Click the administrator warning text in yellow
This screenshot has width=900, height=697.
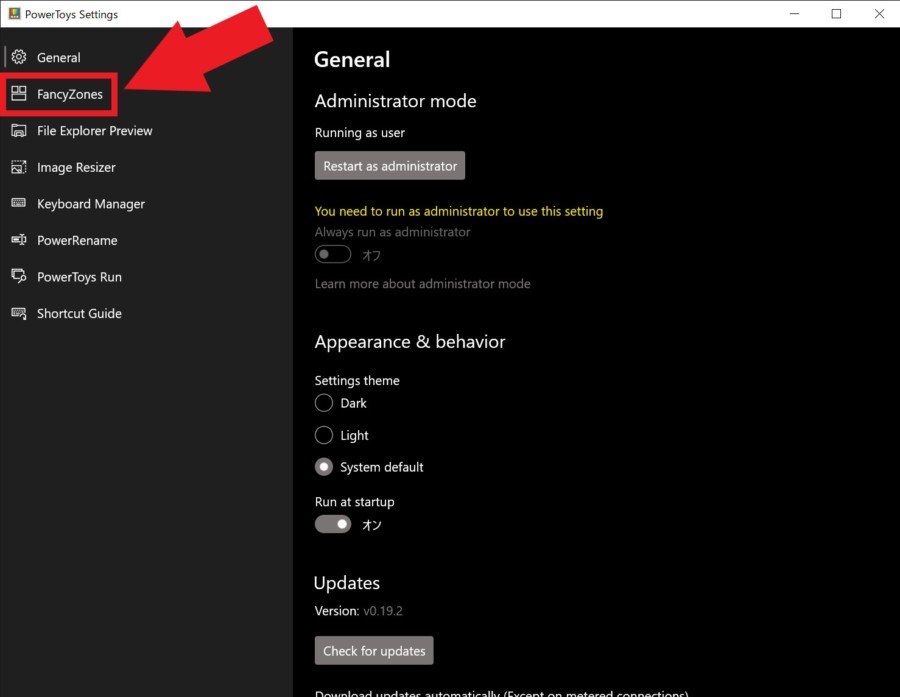[459, 211]
